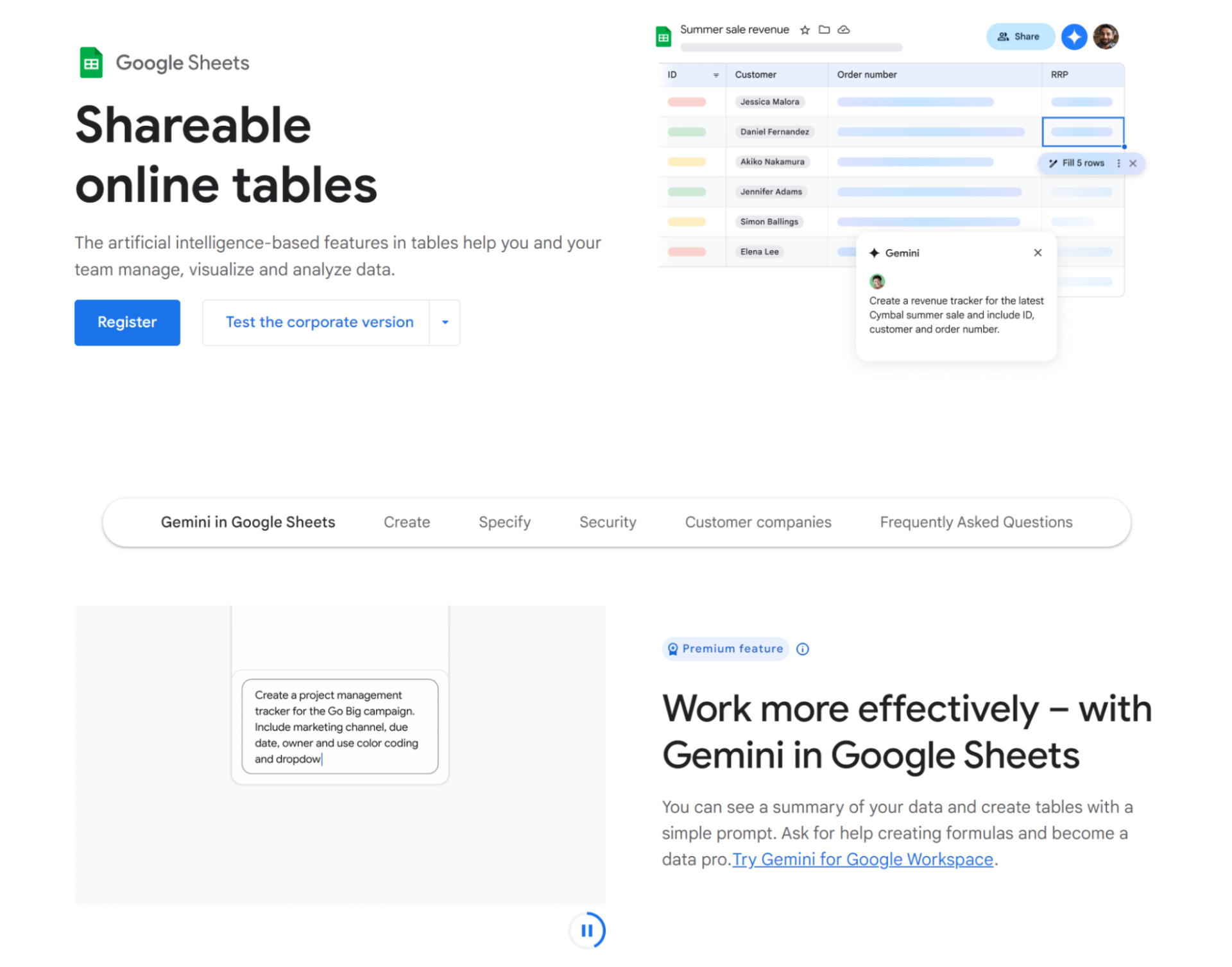Switch to the Create tab
The width and height of the screenshot is (1232, 967).
pos(407,522)
